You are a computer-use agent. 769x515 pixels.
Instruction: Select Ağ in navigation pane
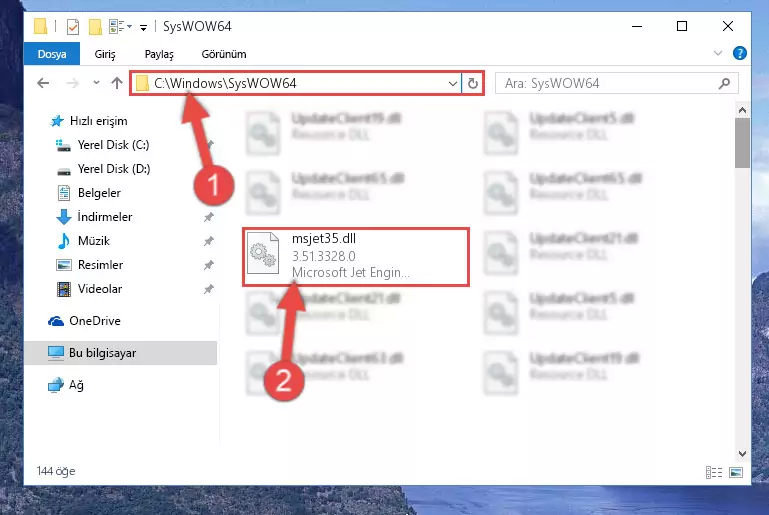click(76, 385)
